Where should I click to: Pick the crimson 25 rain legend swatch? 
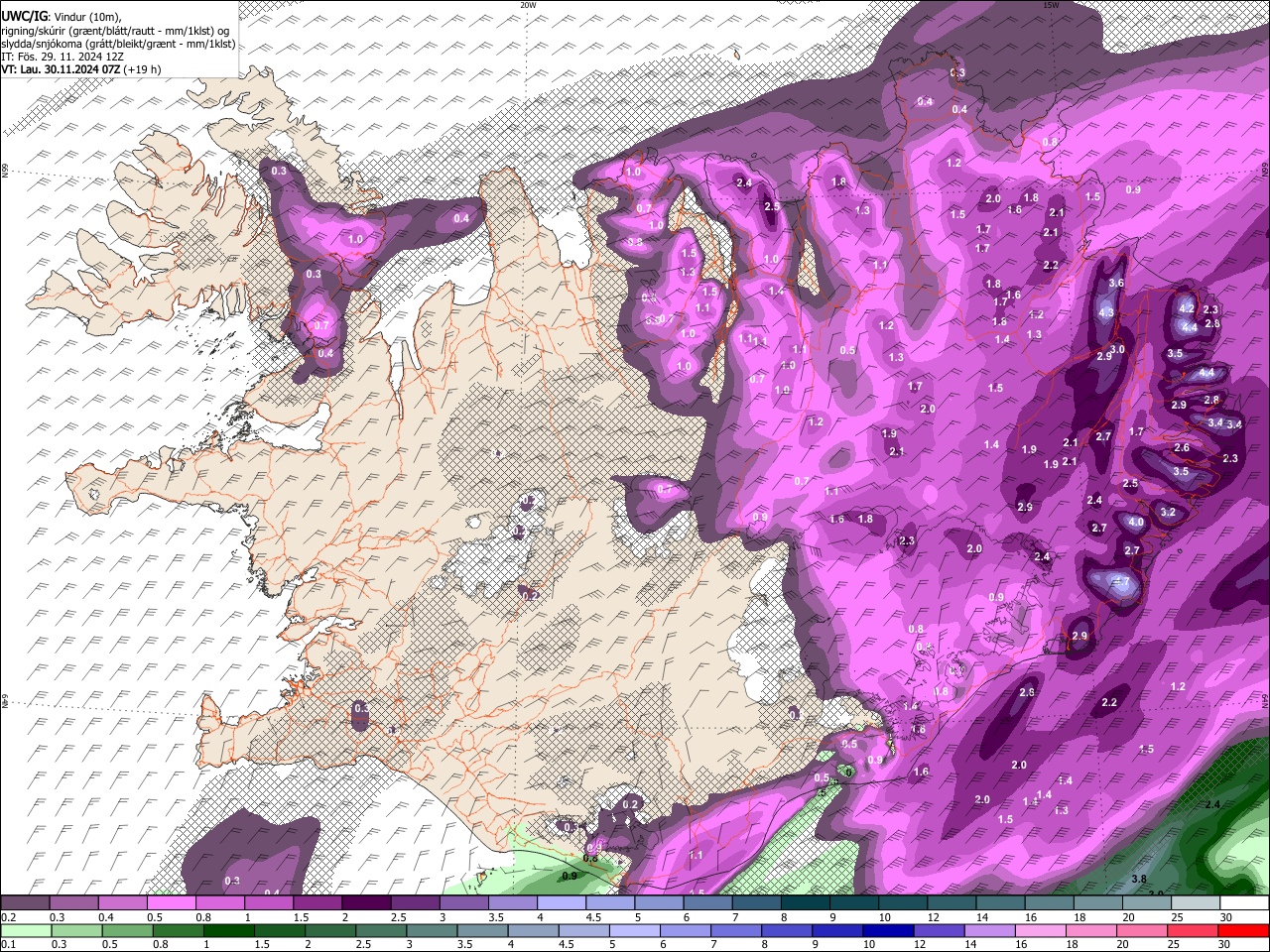(x=1194, y=931)
